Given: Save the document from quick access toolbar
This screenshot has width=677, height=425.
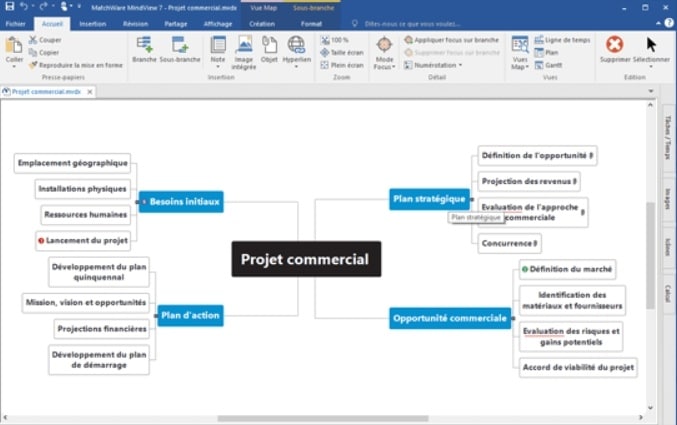Looking at the screenshot, I should coord(9,6).
